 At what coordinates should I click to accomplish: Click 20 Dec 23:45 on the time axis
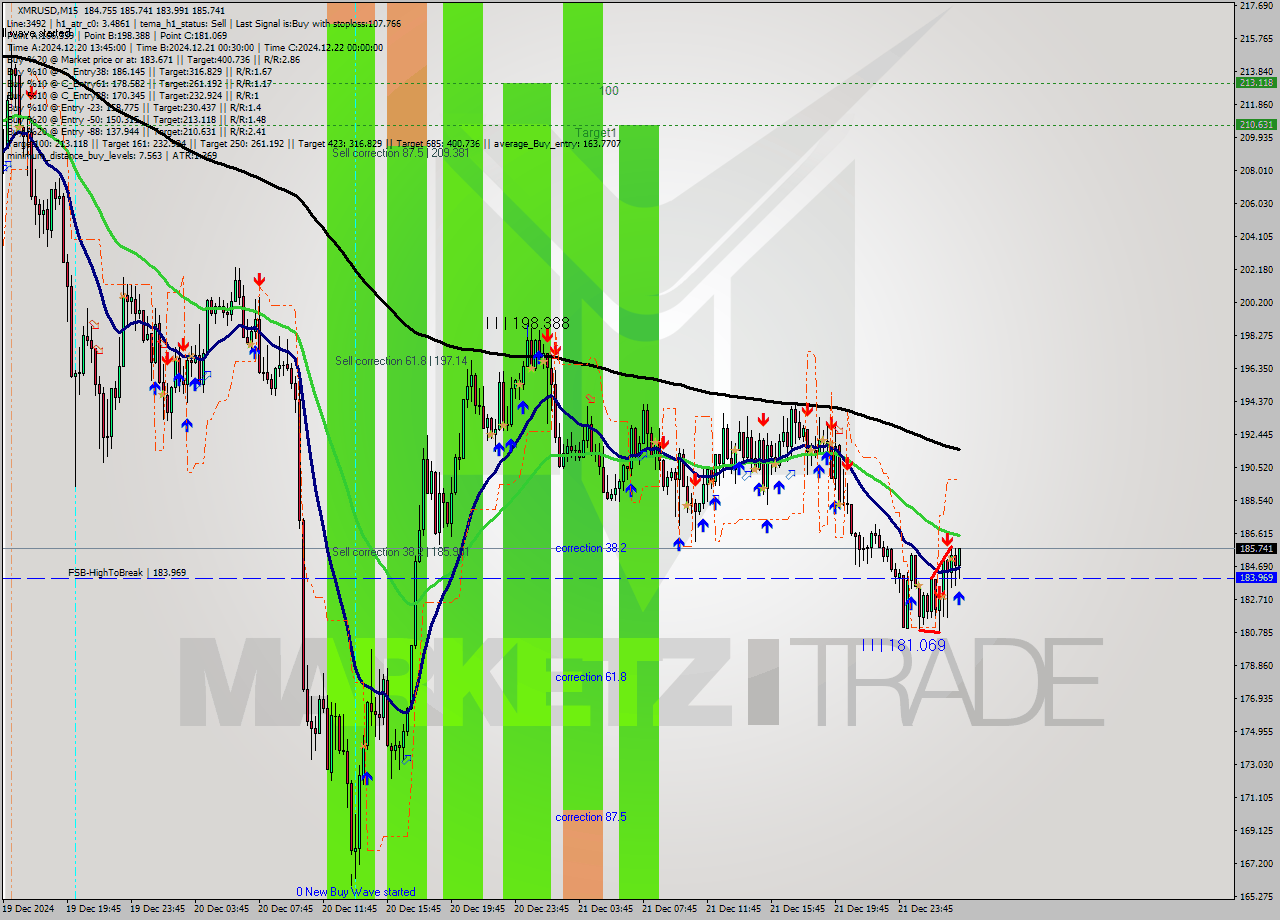[x=541, y=909]
